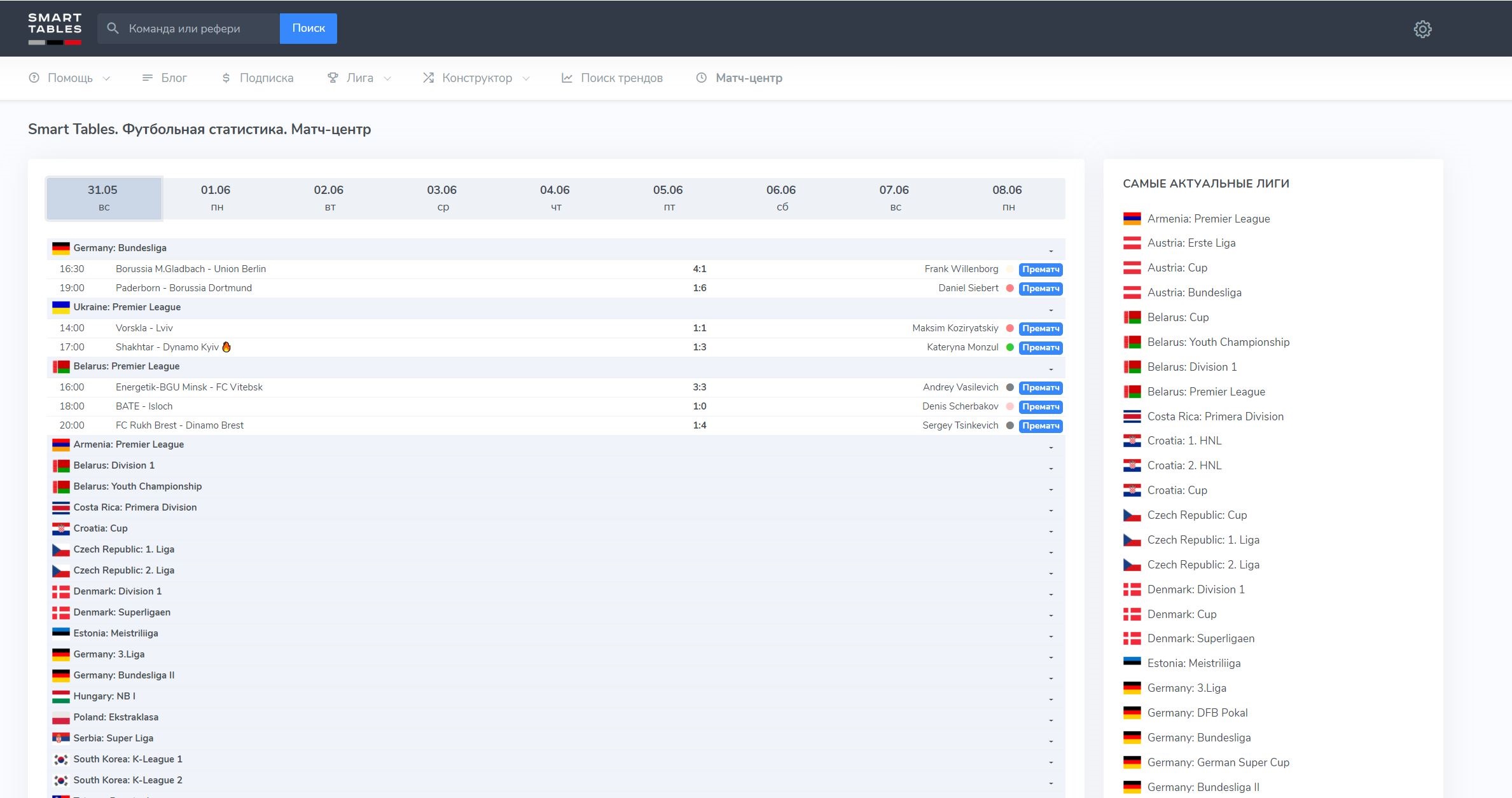1512x798 pixels.
Task: Collapse the Belarus: Premier League section
Action: pyautogui.click(x=1051, y=369)
